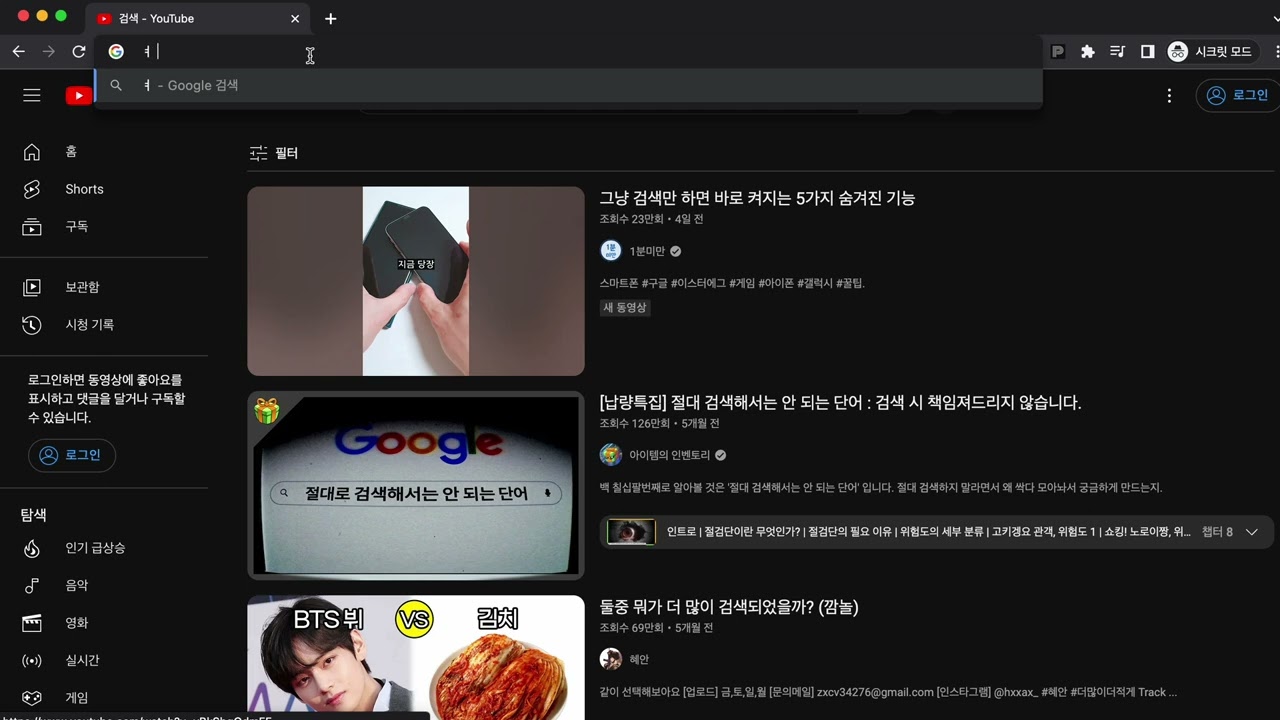Select the 검색 - YouTube tab
The width and height of the screenshot is (1280, 720).
[x=200, y=19]
